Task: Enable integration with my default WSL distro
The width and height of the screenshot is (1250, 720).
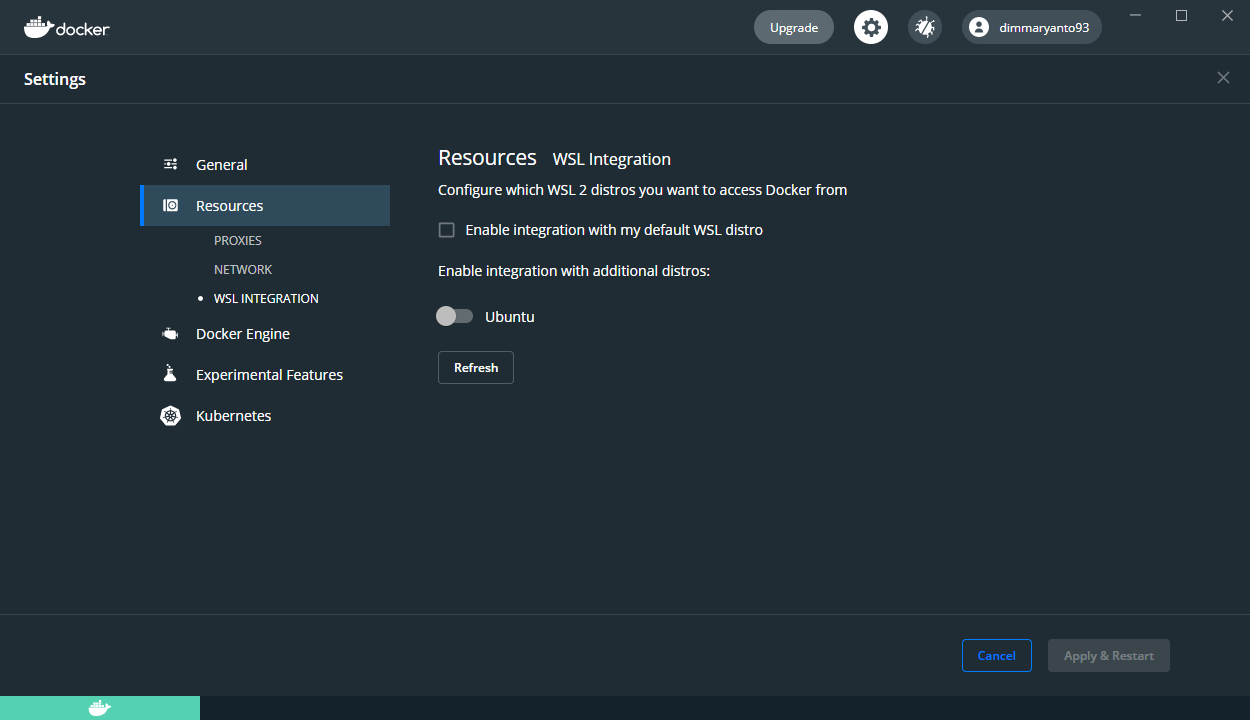Action: click(x=446, y=229)
